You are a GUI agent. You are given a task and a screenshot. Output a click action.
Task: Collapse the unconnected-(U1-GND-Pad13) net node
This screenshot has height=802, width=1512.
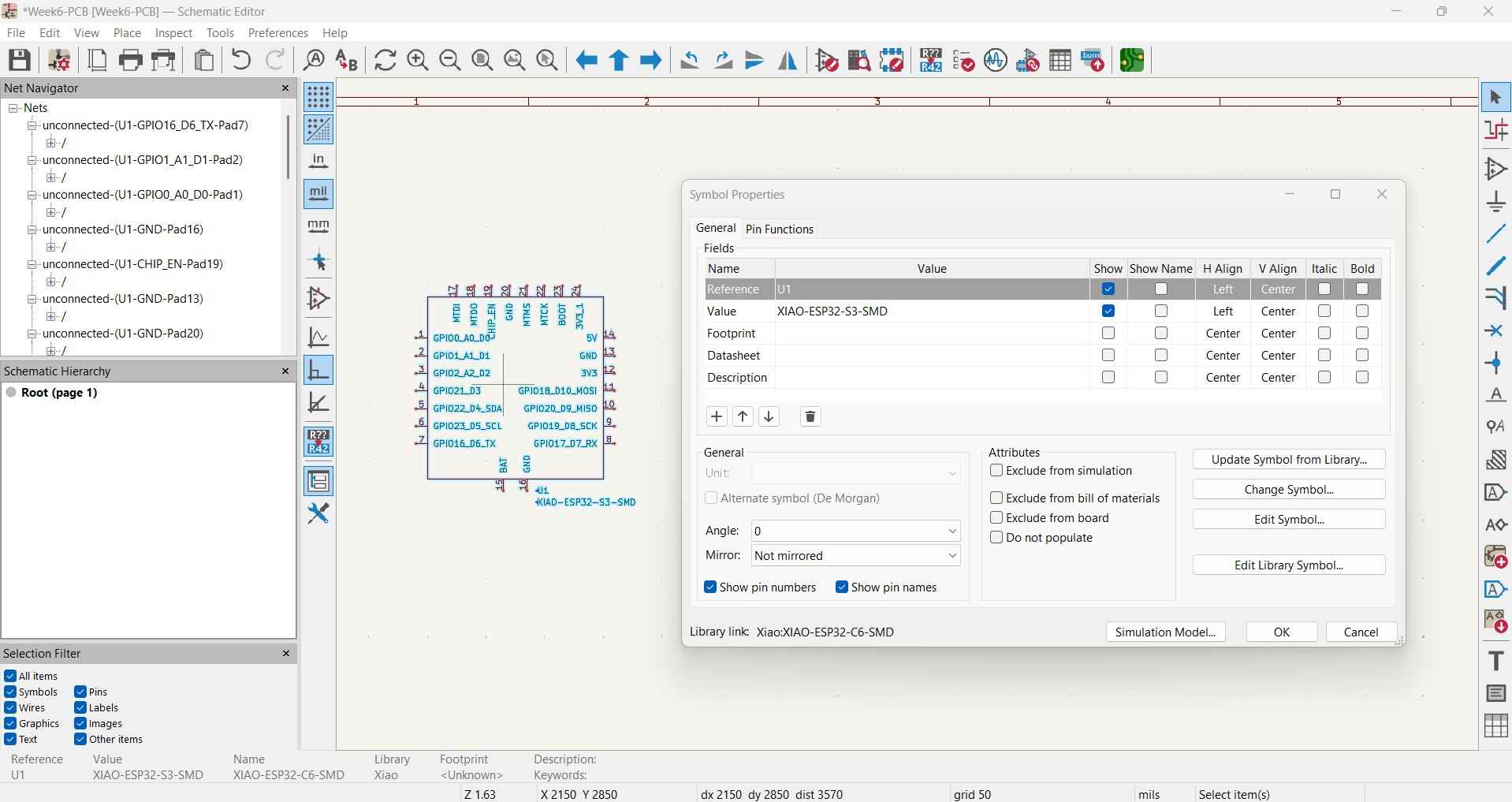coord(32,299)
